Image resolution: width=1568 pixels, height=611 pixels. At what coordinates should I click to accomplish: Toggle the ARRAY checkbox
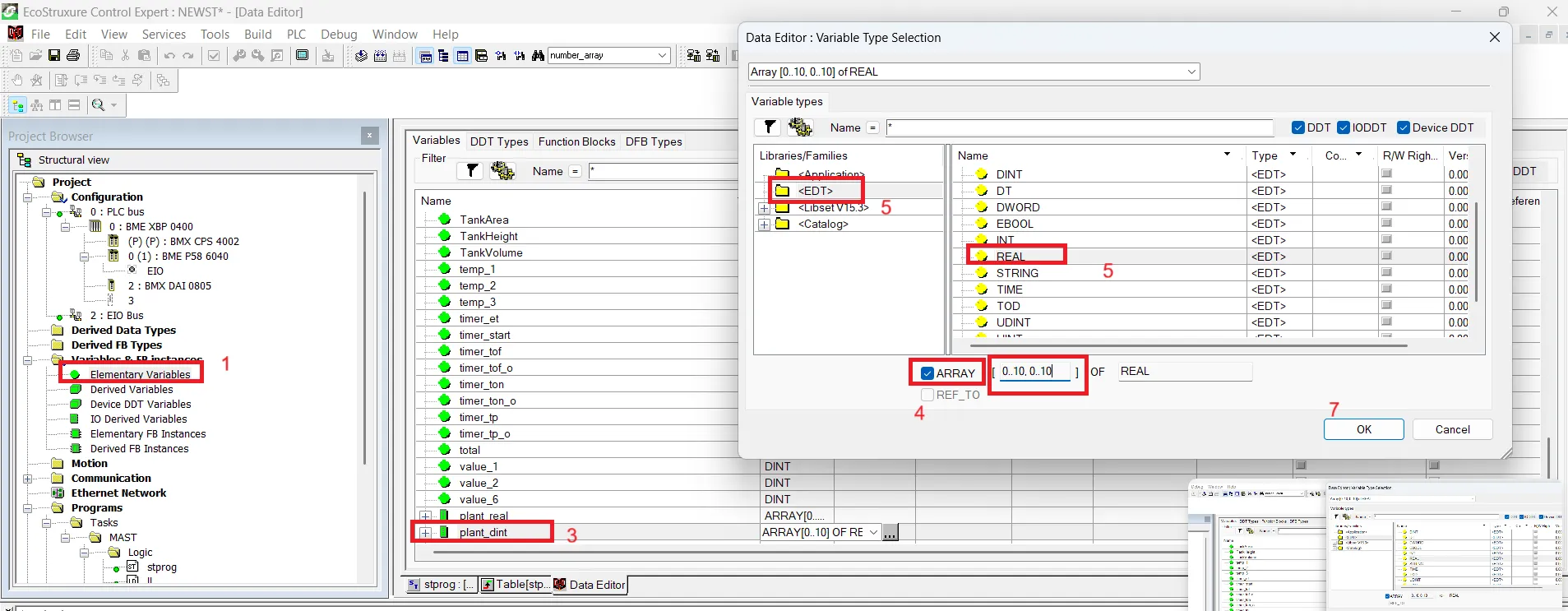coord(927,373)
